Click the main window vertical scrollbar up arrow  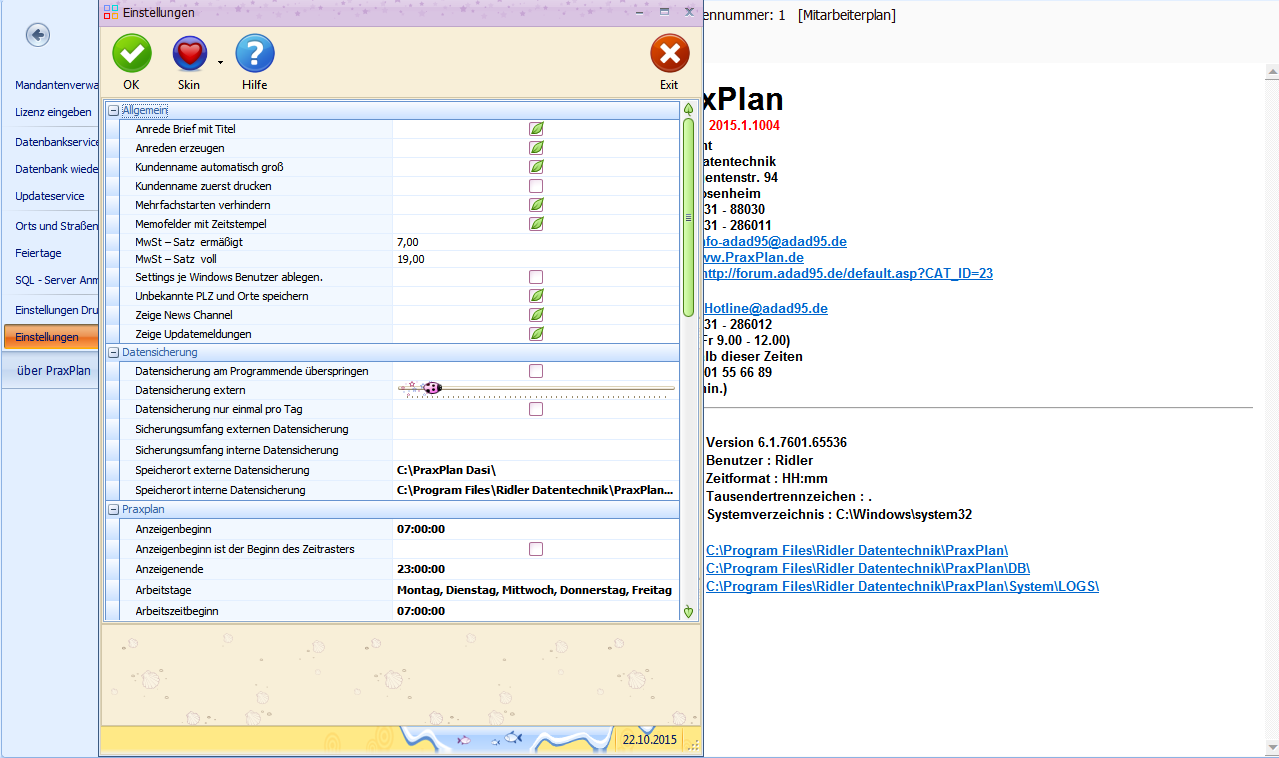click(x=1271, y=72)
